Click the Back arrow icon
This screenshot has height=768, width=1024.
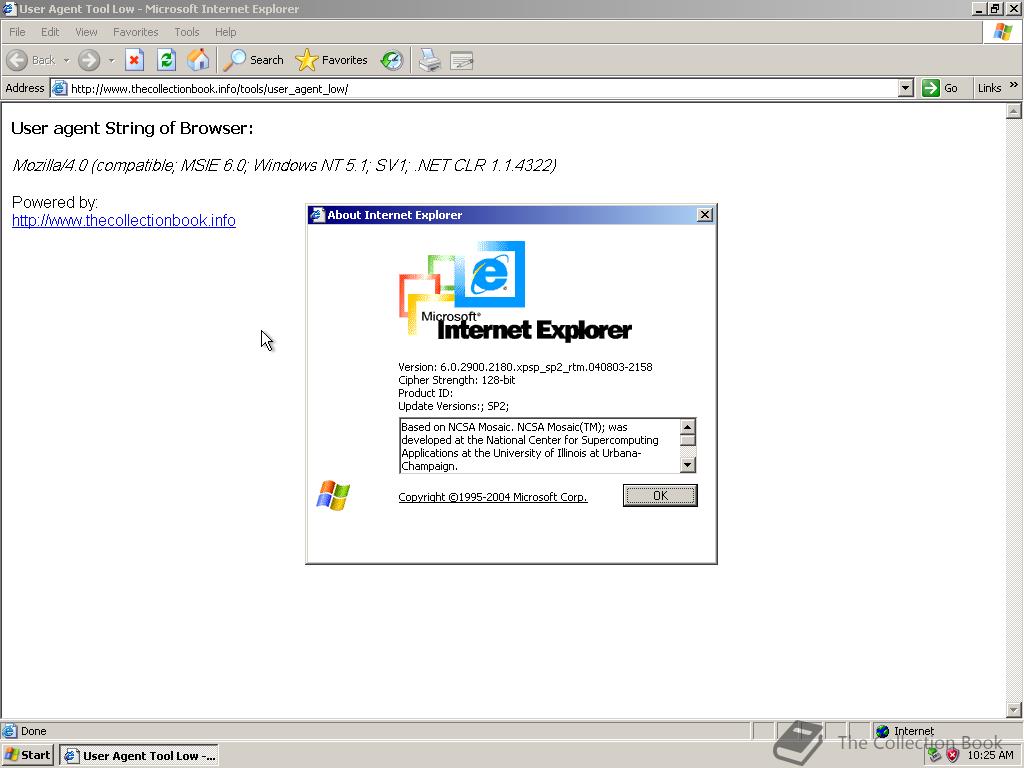coord(17,60)
